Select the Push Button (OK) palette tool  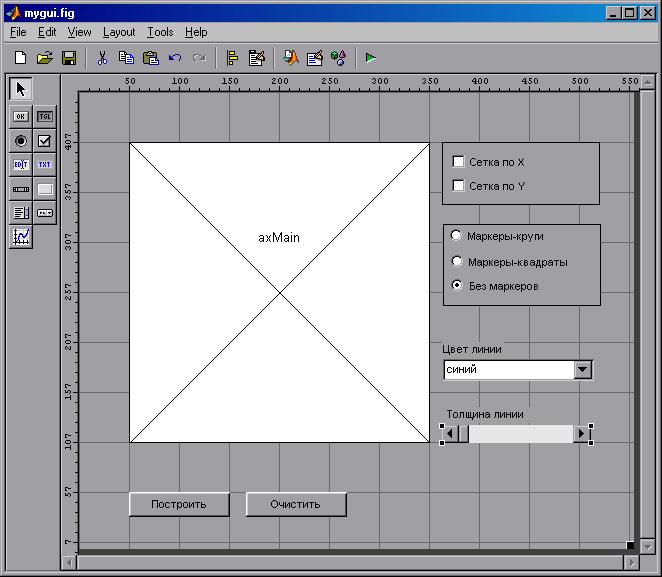tap(21, 116)
